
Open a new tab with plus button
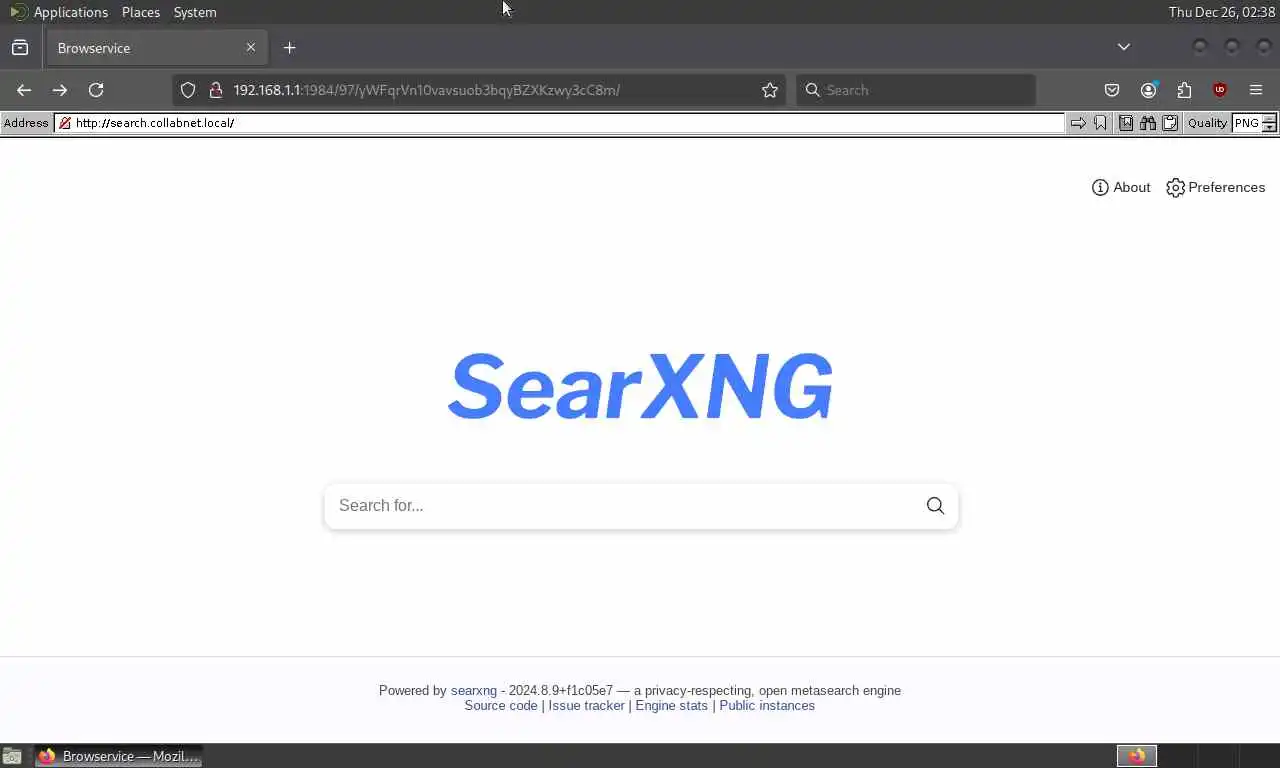pyautogui.click(x=289, y=47)
